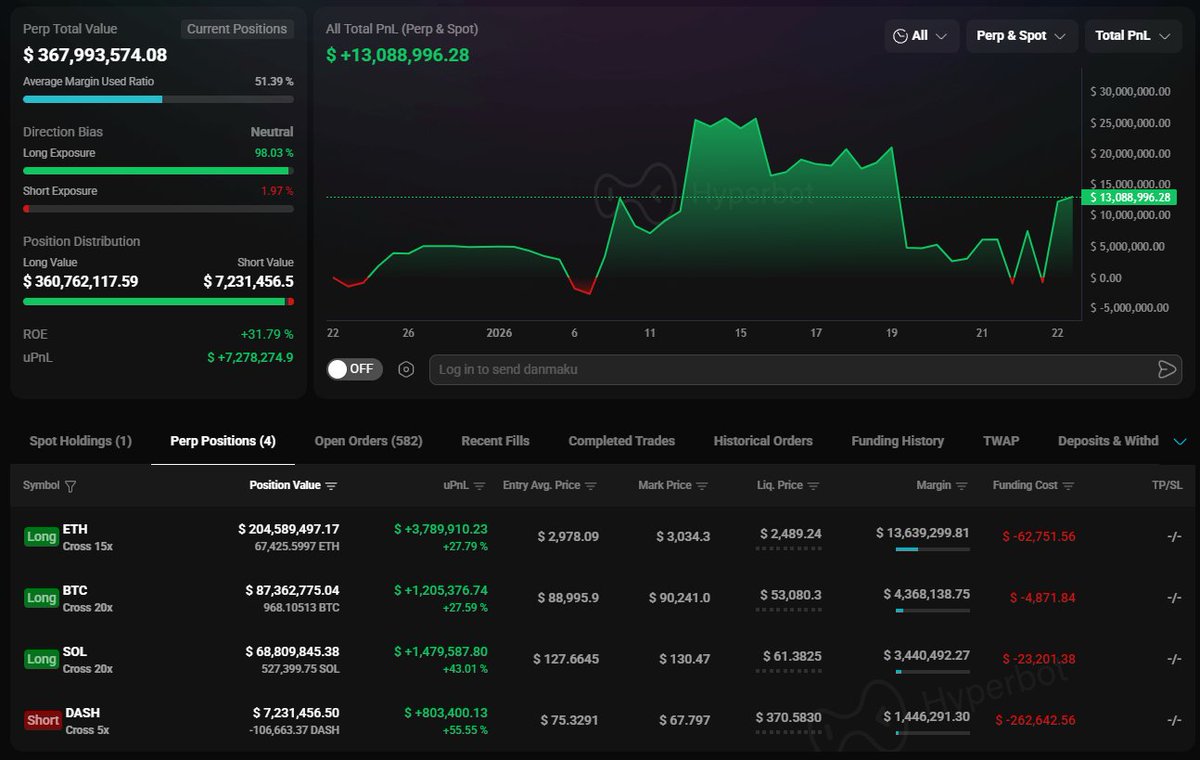Toggle the danmaku OFF switch
The height and width of the screenshot is (760, 1200).
354,369
